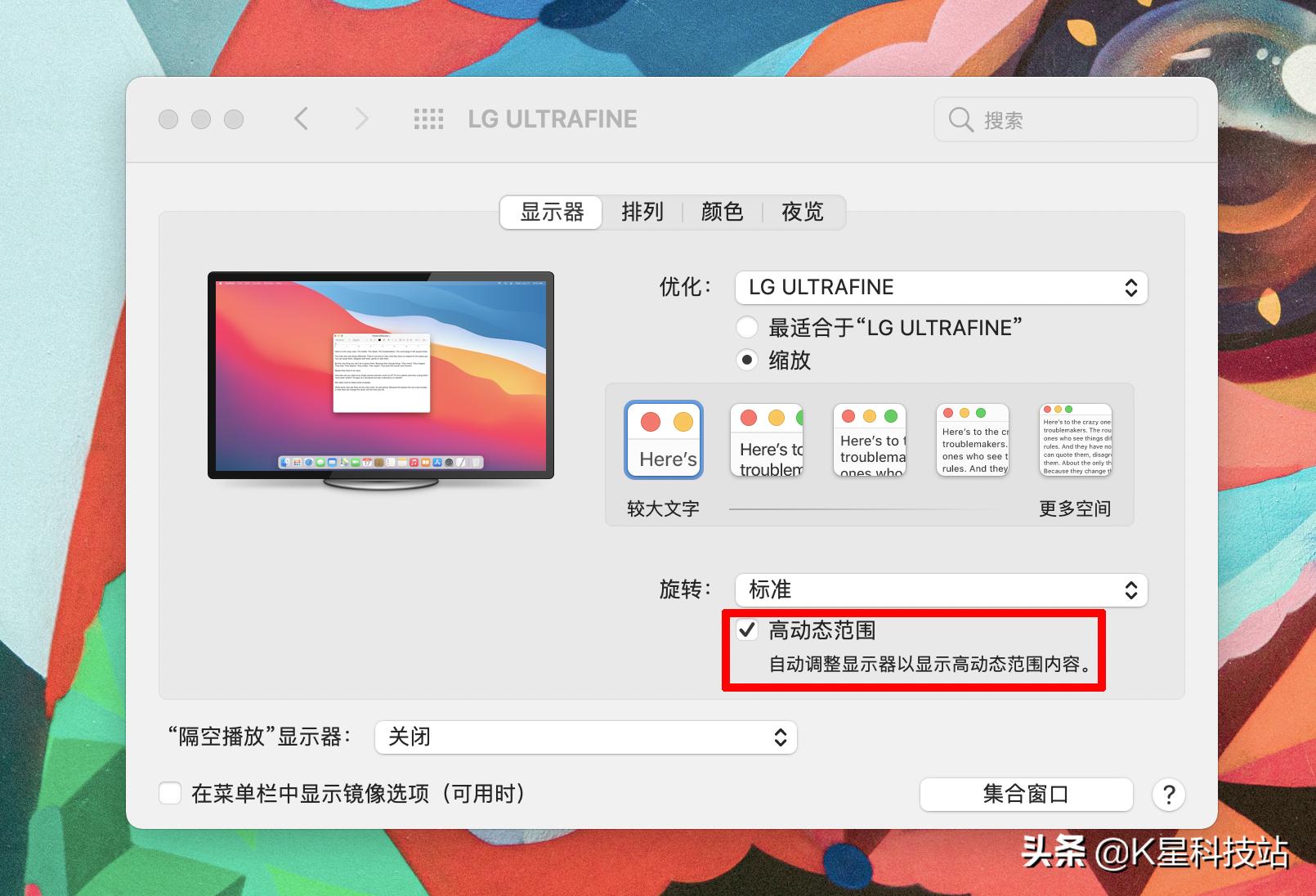The width and height of the screenshot is (1316, 896).
Task: Select the 更多空间 scaling preset
Action: point(1075,439)
